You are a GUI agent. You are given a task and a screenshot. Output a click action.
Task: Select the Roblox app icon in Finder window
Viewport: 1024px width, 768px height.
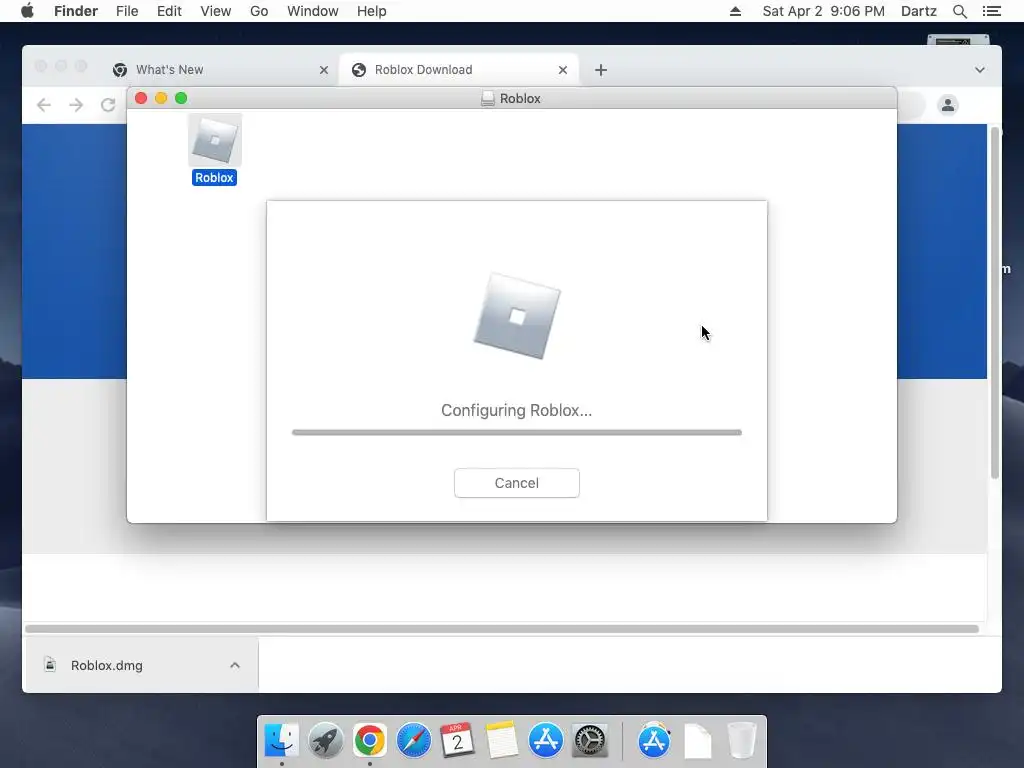[215, 140]
